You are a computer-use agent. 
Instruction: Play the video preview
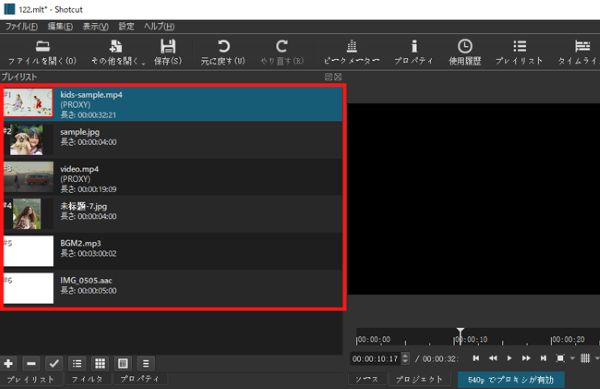509,358
